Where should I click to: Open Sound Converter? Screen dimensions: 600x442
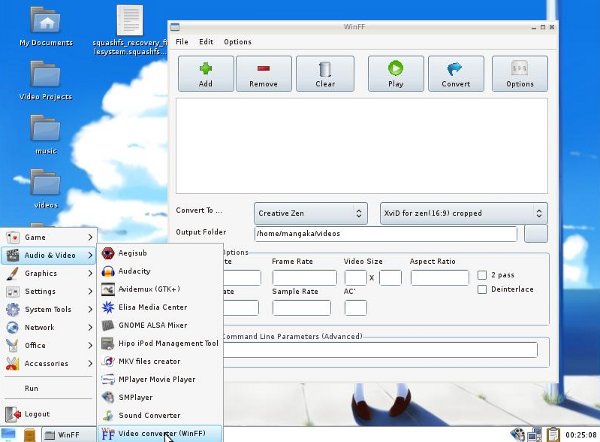(x=160, y=415)
